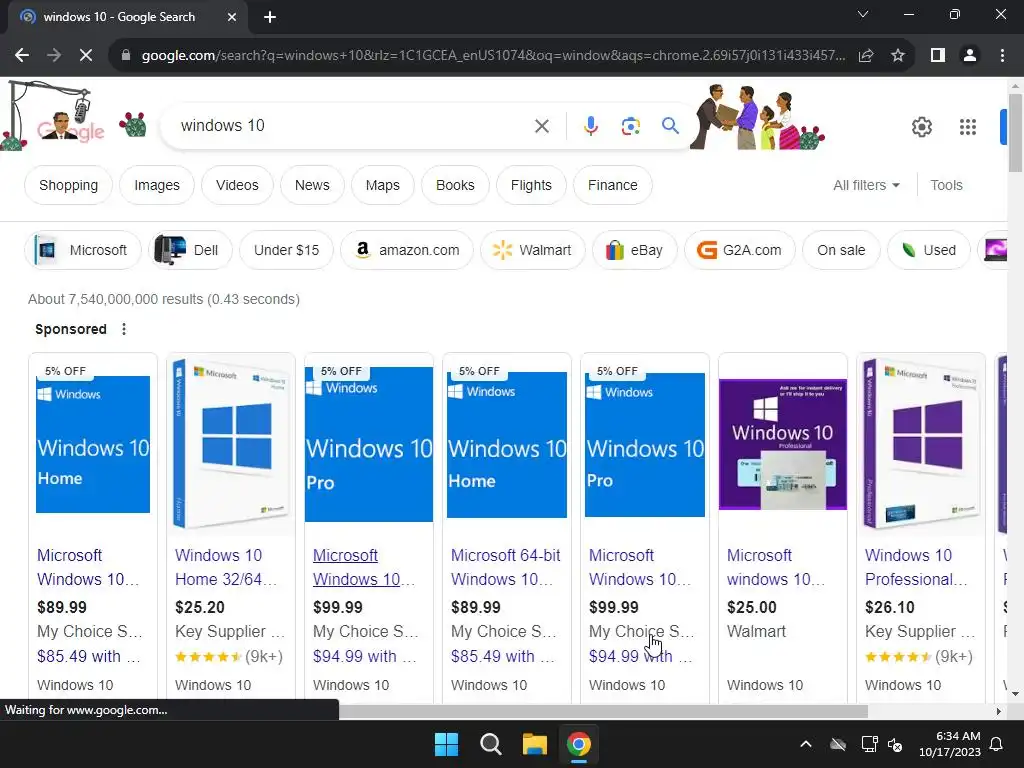Show hidden system tray icons
The image size is (1024, 768).
(806, 744)
